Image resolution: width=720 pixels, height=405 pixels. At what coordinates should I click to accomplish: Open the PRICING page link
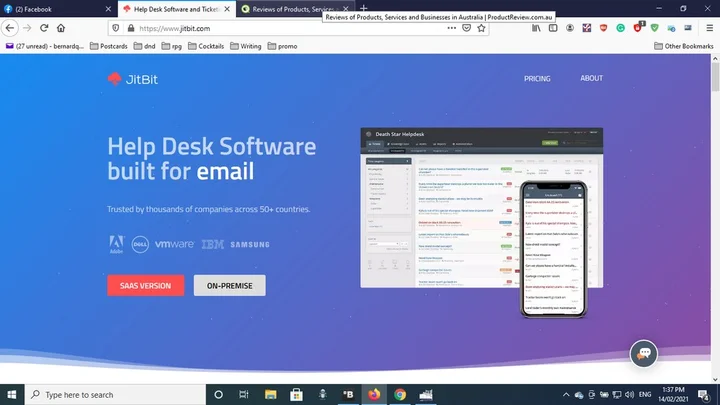point(536,78)
